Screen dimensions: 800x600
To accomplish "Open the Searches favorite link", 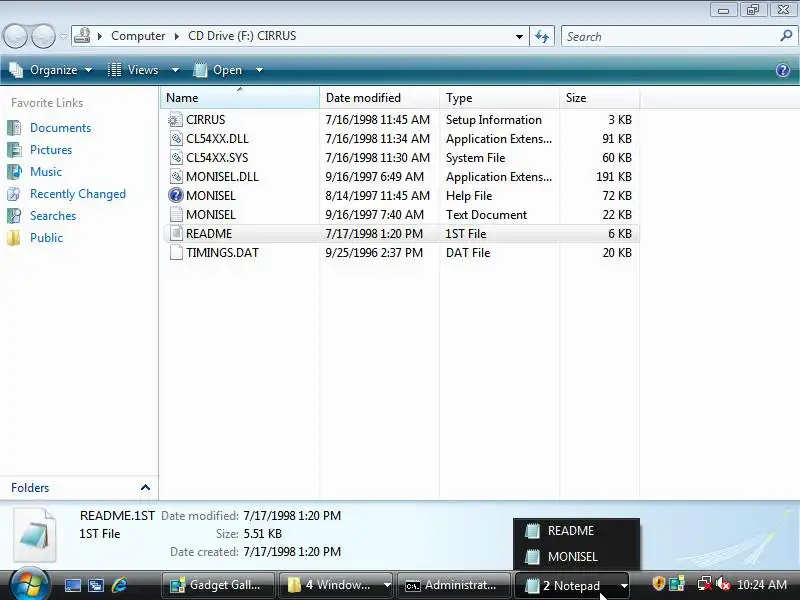I will coord(53,216).
